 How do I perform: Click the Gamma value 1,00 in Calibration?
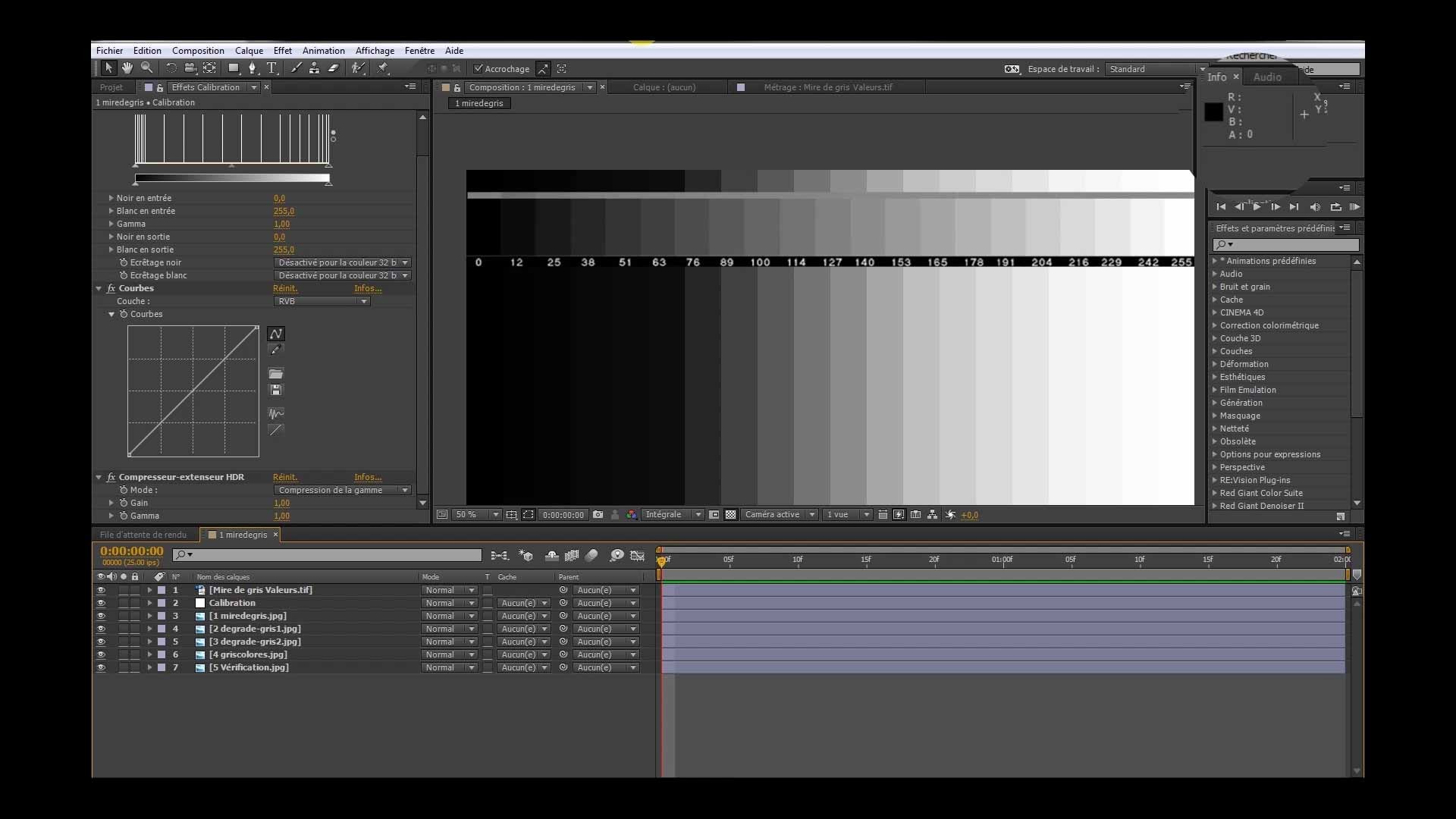tap(281, 224)
